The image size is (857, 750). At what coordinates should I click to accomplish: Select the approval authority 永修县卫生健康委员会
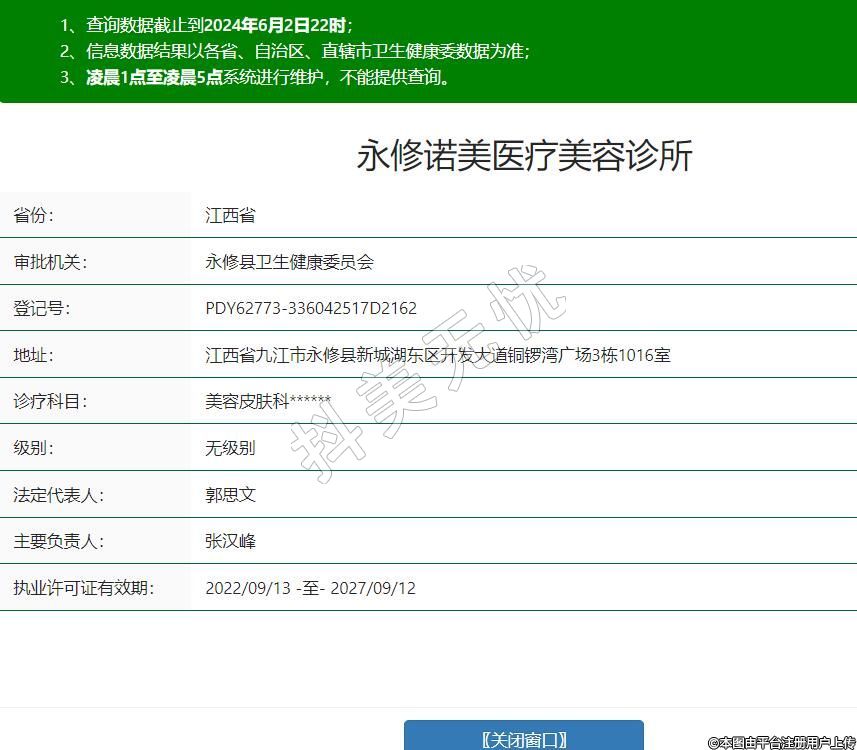click(289, 262)
